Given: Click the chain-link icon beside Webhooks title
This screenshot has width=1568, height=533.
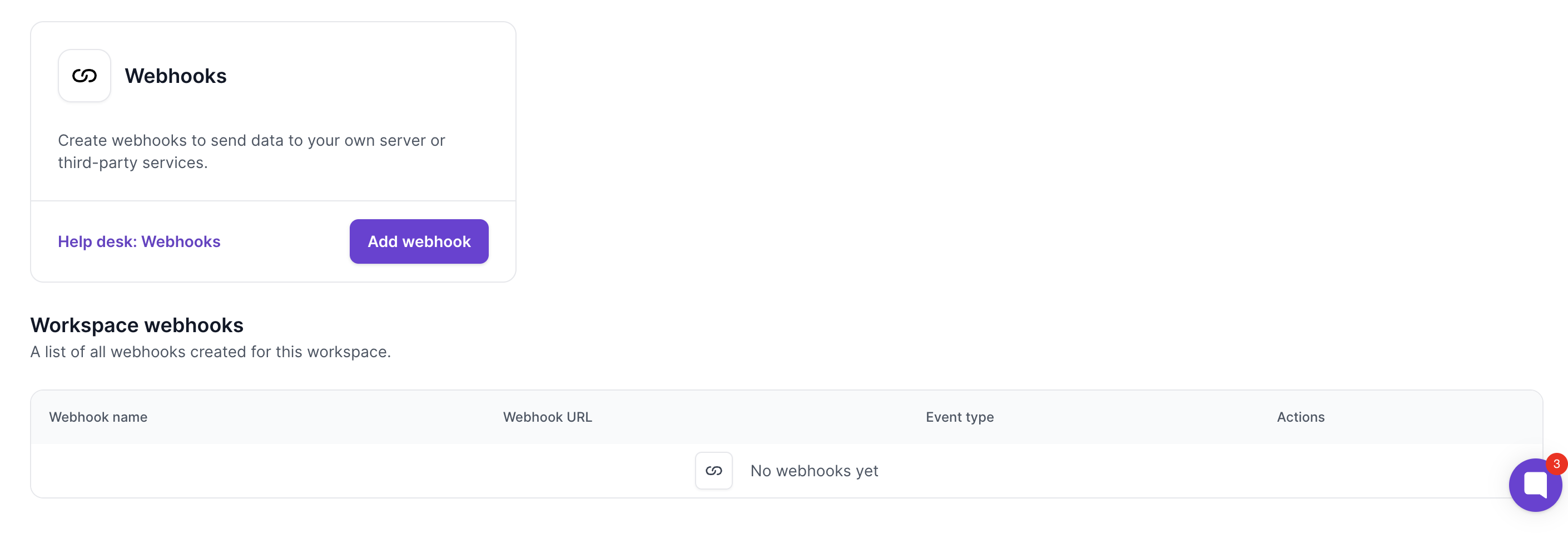Looking at the screenshot, I should point(84,76).
